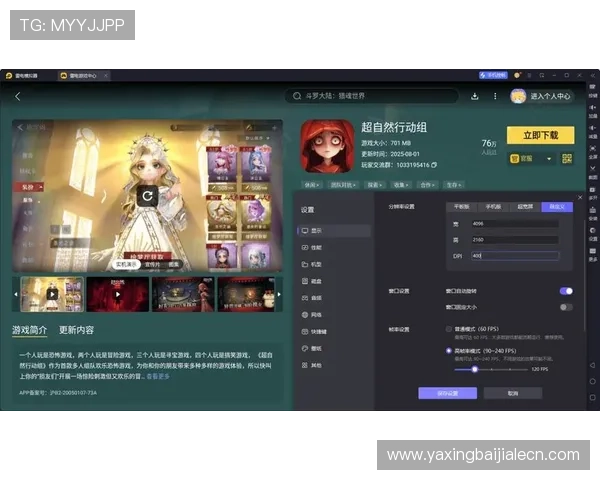Click the 立即下载 download button

tap(541, 135)
